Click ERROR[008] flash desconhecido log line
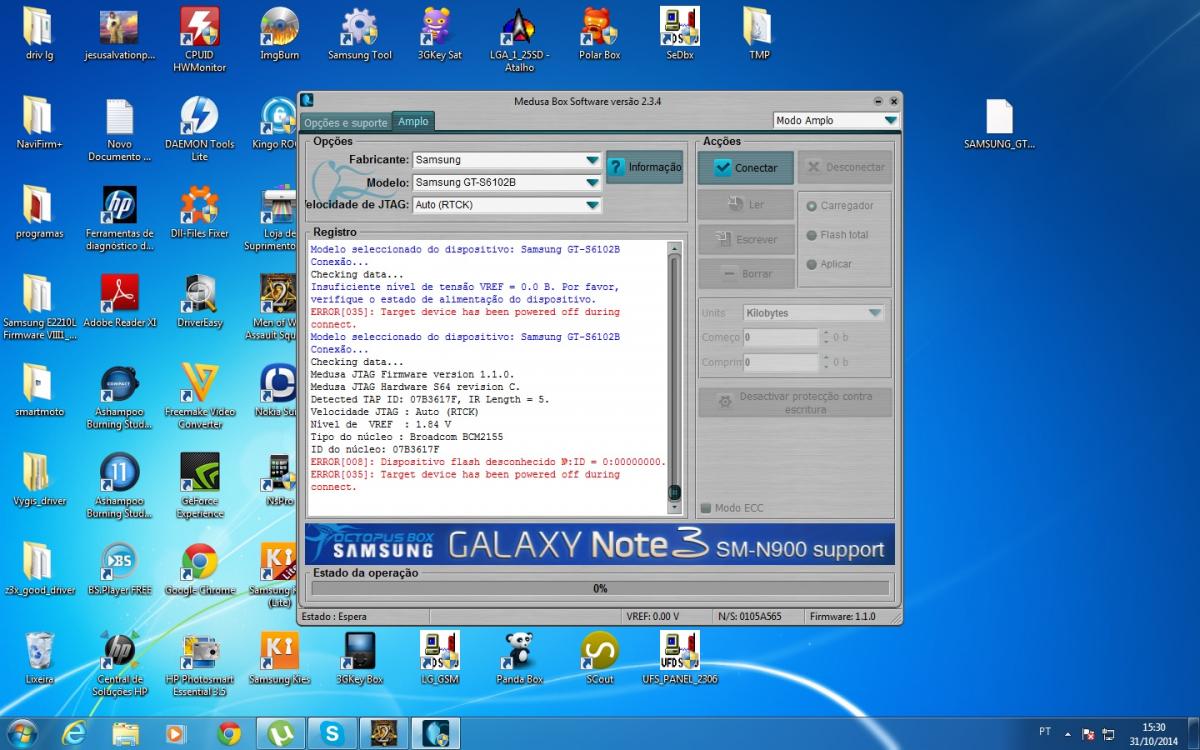This screenshot has height=750, width=1200. 488,462
